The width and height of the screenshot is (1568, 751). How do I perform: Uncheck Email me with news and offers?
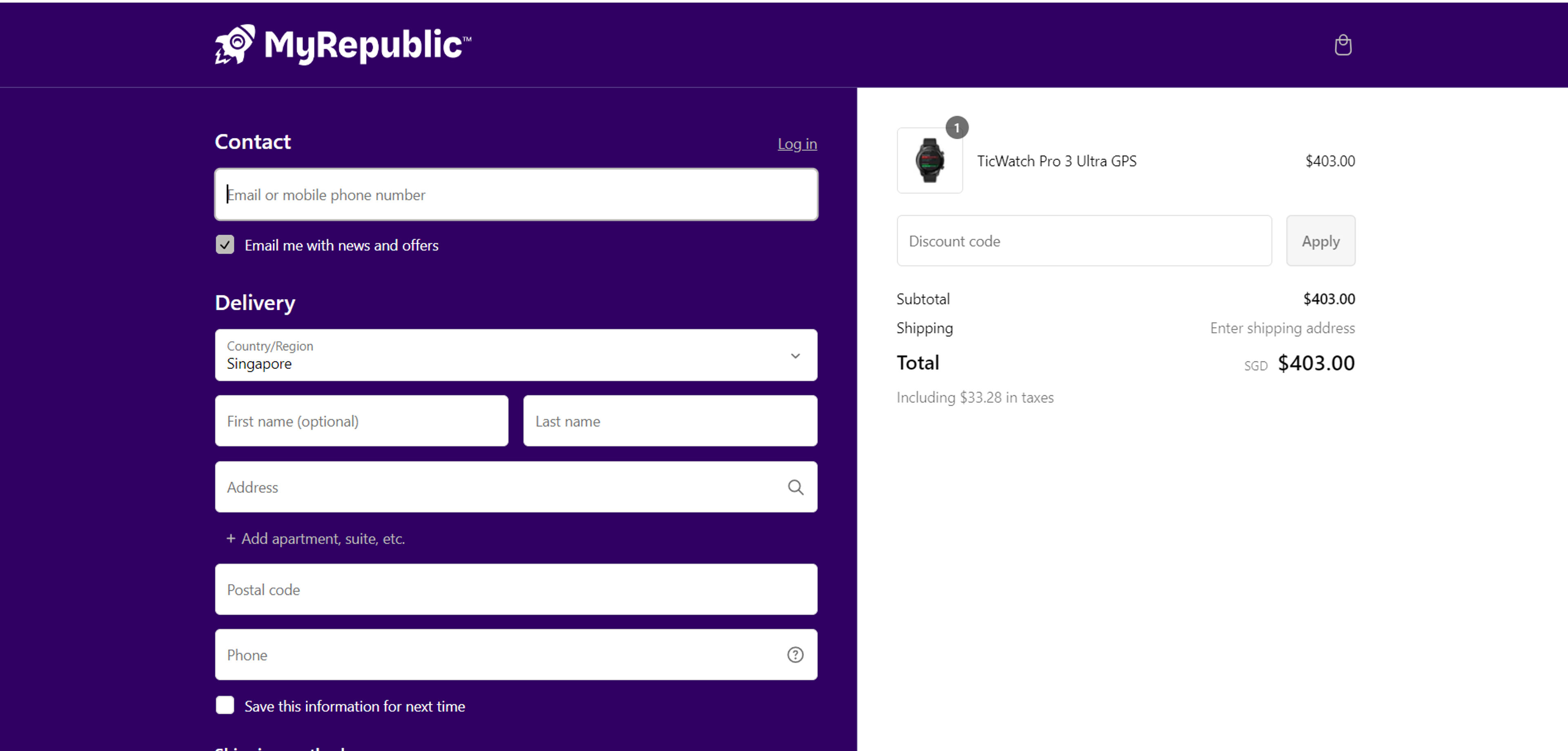pyautogui.click(x=225, y=244)
